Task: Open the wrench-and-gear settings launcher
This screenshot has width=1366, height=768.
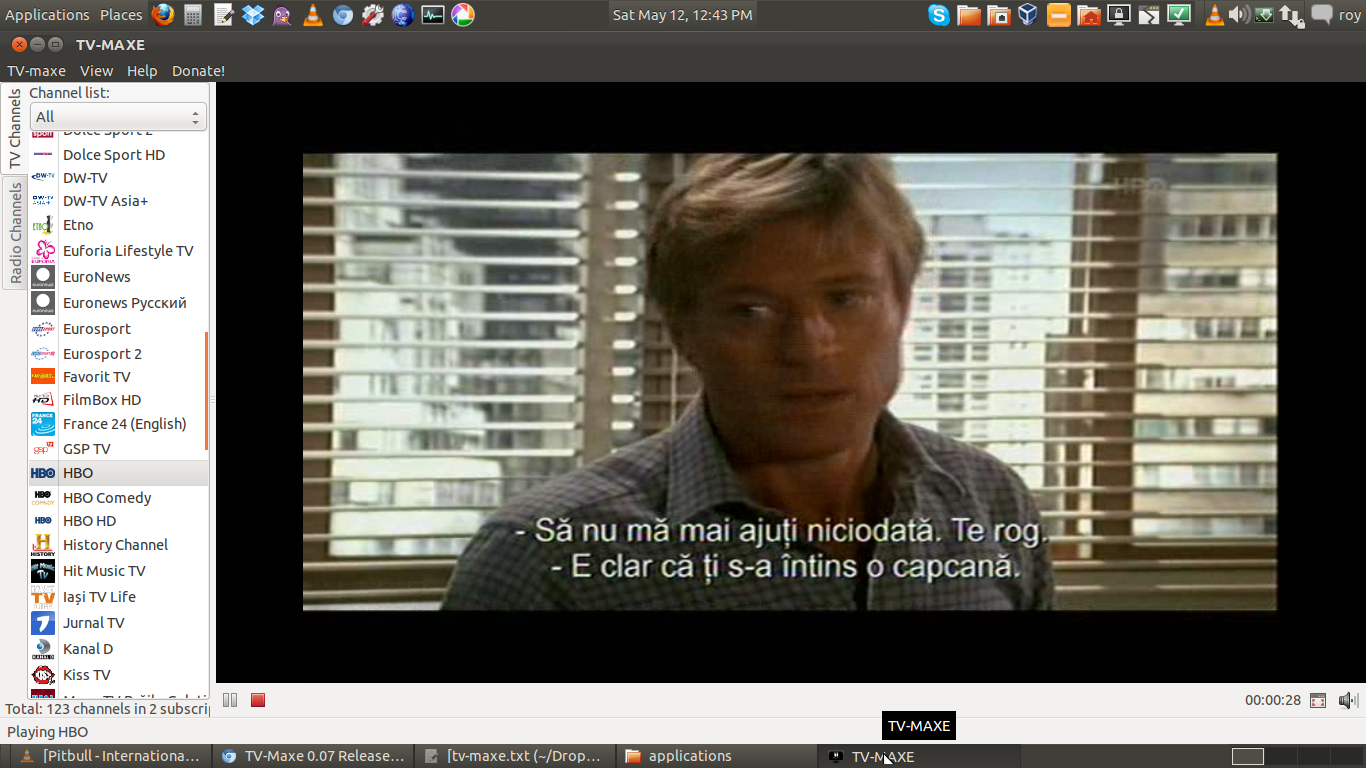Action: point(373,15)
